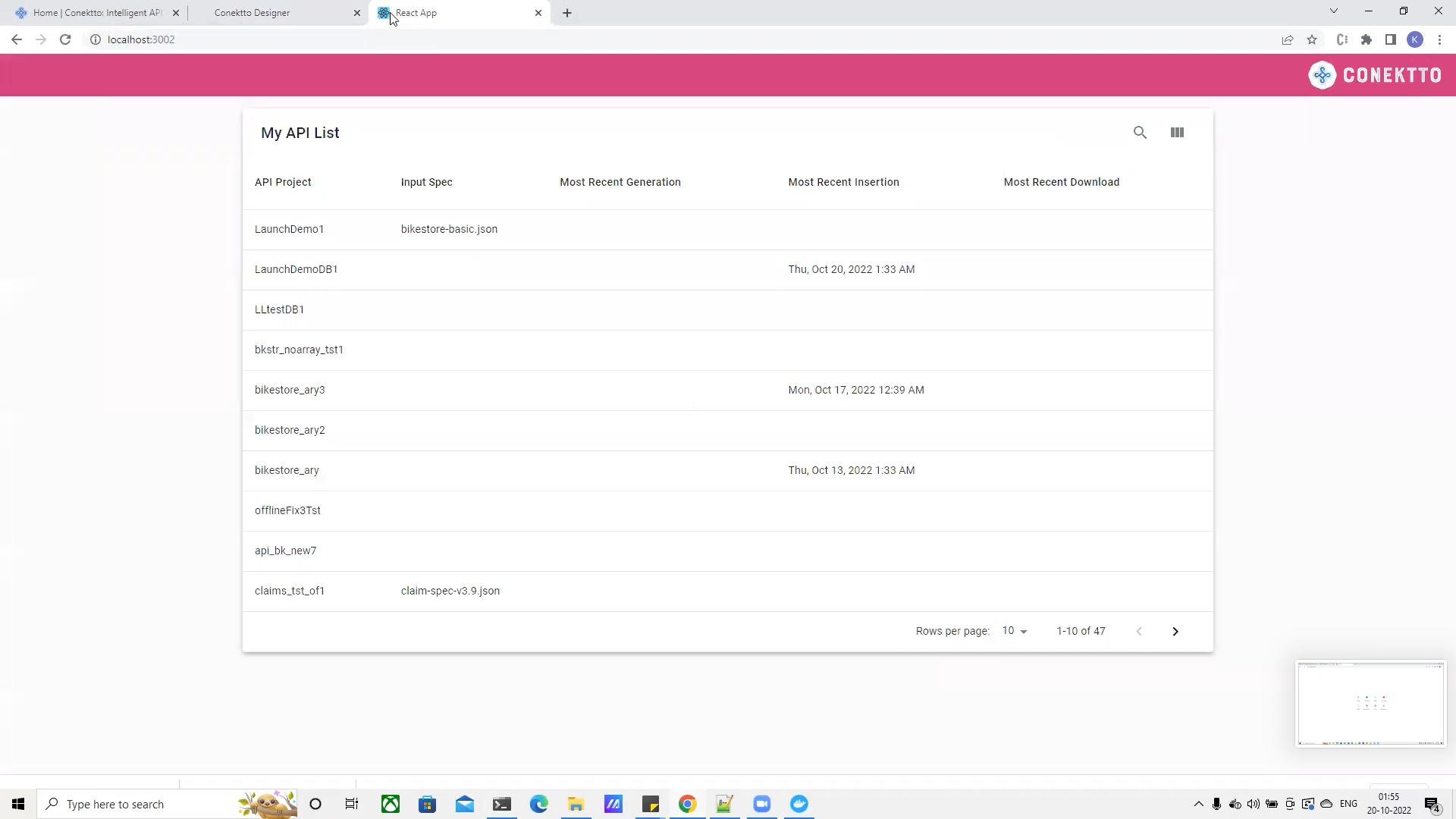Viewport: 1456px width, 819px height.
Task: Click the screenshot preview thumbnail
Action: point(1370,704)
